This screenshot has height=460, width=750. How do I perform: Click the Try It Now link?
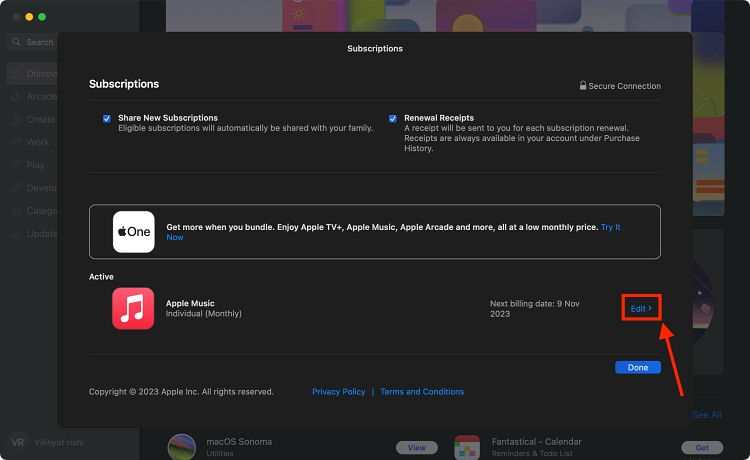pyautogui.click(x=610, y=227)
